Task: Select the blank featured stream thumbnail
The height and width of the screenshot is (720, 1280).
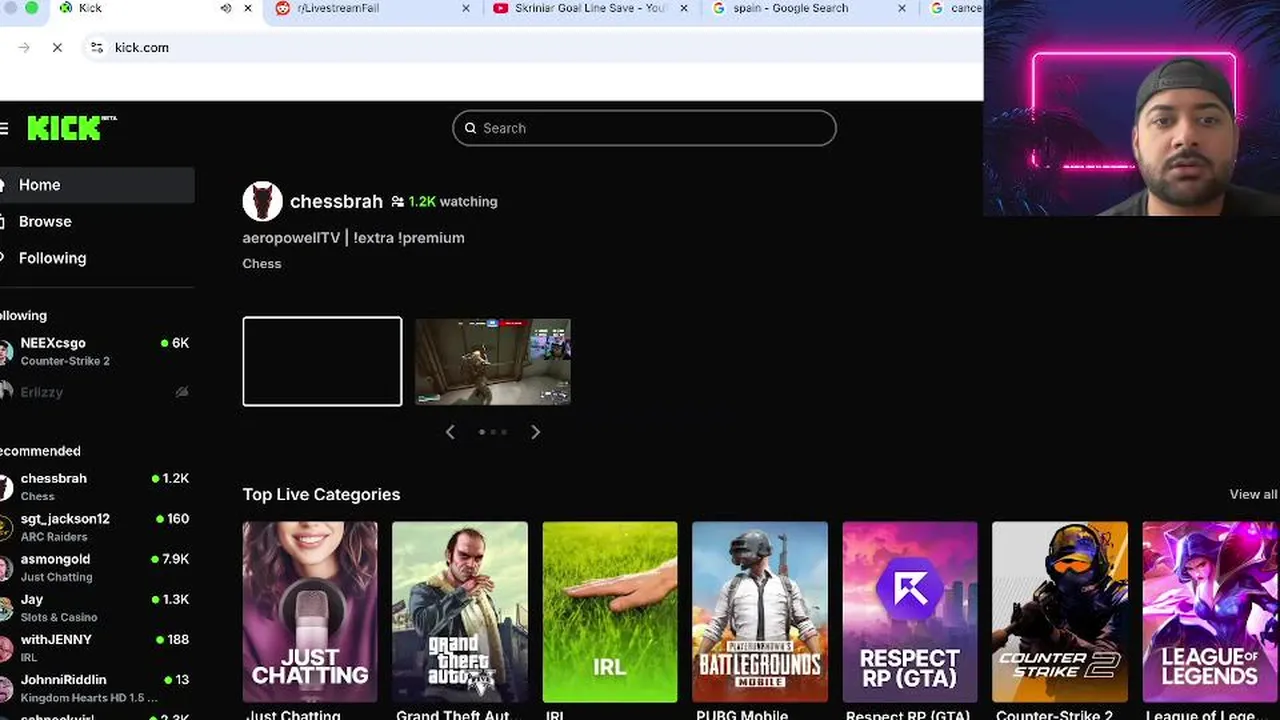Action: pos(322,361)
